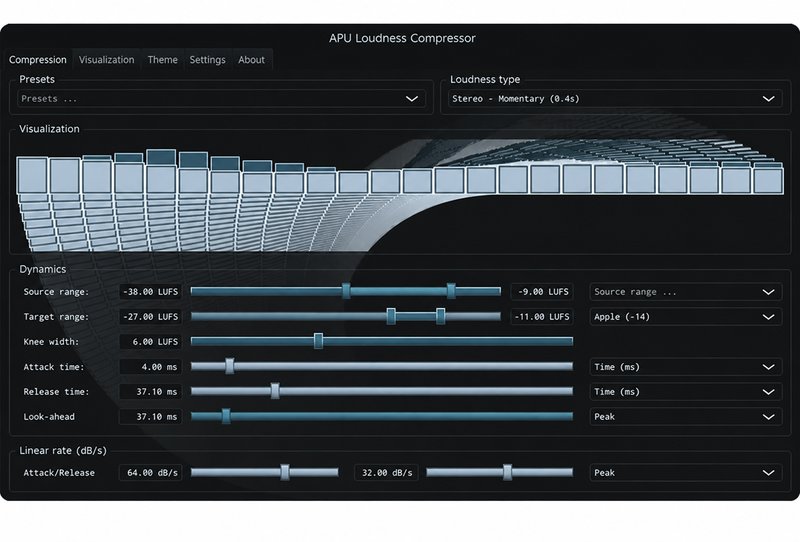This screenshot has height=542, width=800.
Task: Go to the Settings tab
Action: point(207,60)
